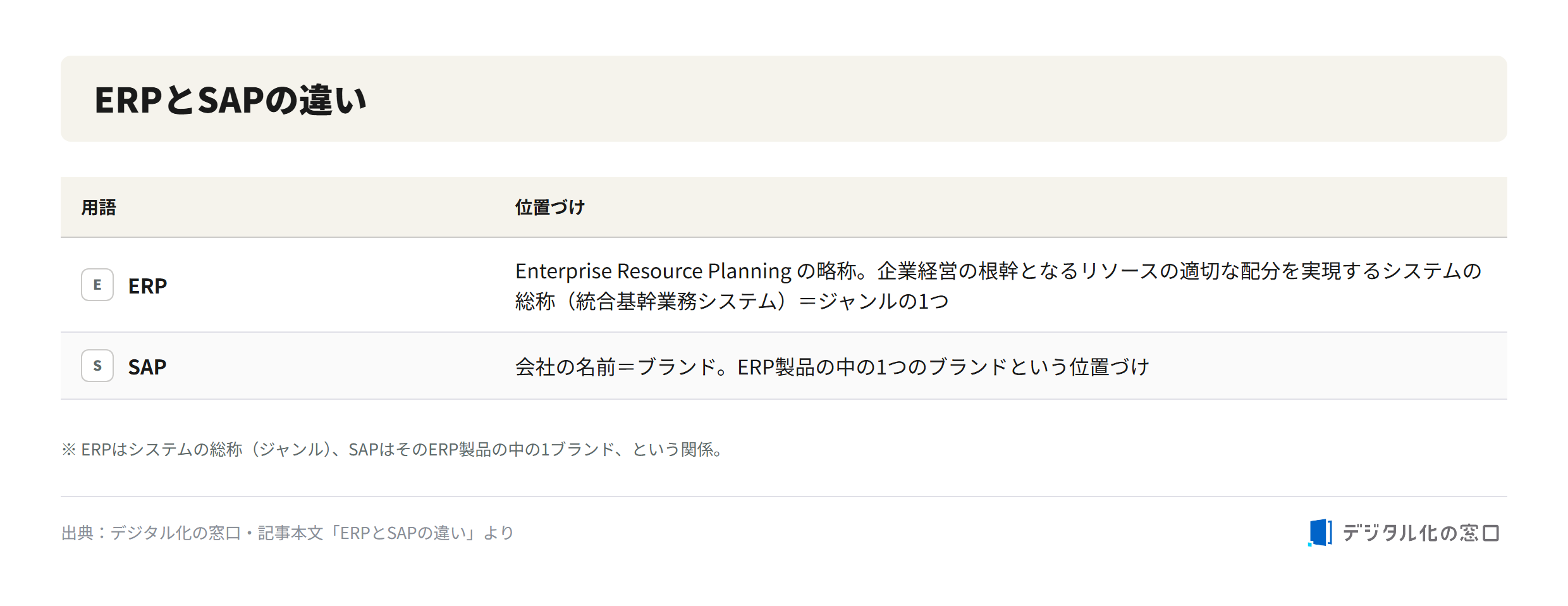The width and height of the screenshot is (1568, 606).
Task: Click the blue デジタル化の窓口 logo icon
Action: (x=1320, y=533)
